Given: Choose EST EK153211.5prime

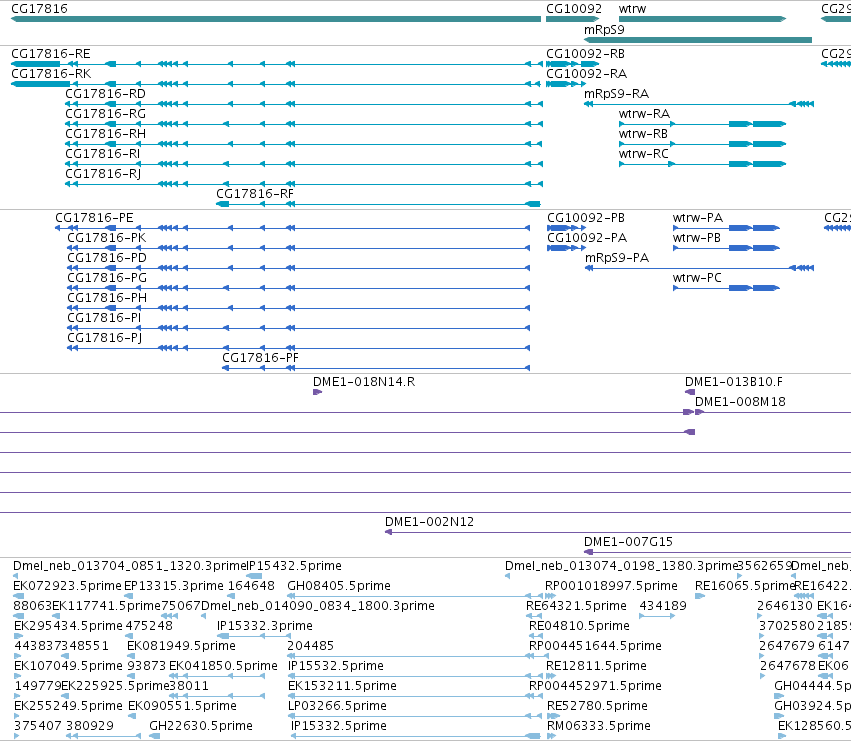Looking at the screenshot, I should click(342, 686).
